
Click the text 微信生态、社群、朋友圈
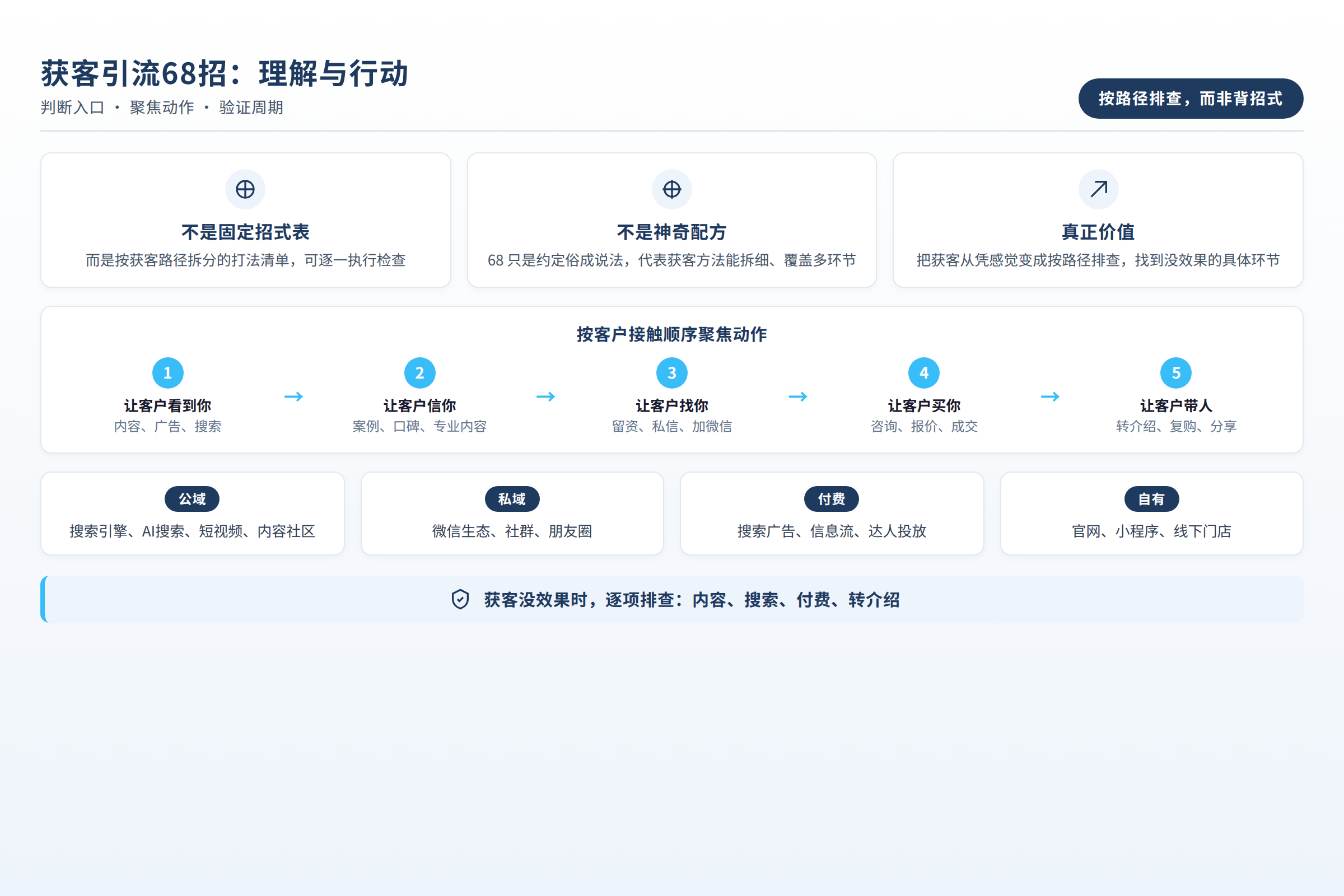point(512,531)
